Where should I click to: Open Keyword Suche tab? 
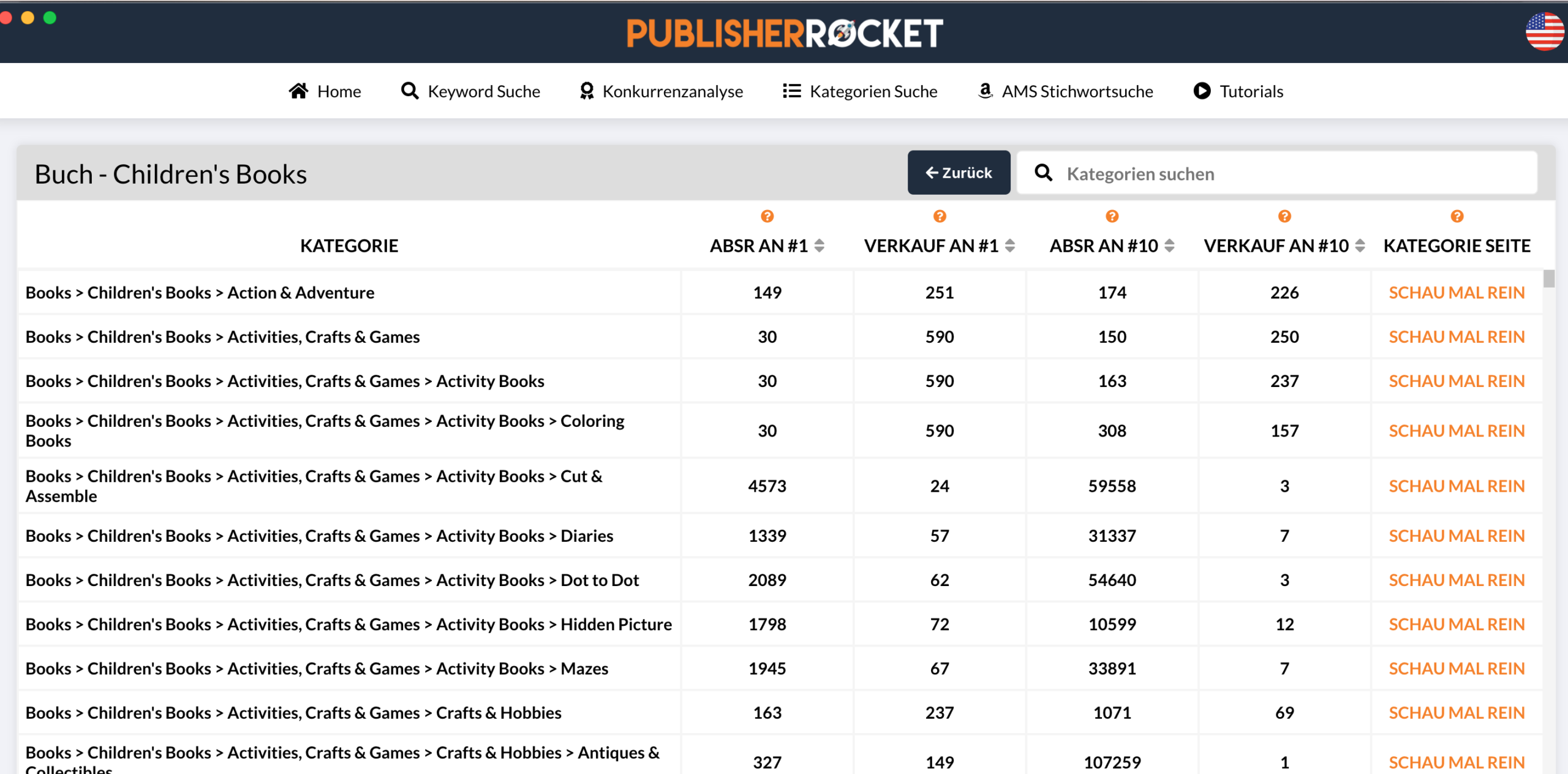point(470,91)
